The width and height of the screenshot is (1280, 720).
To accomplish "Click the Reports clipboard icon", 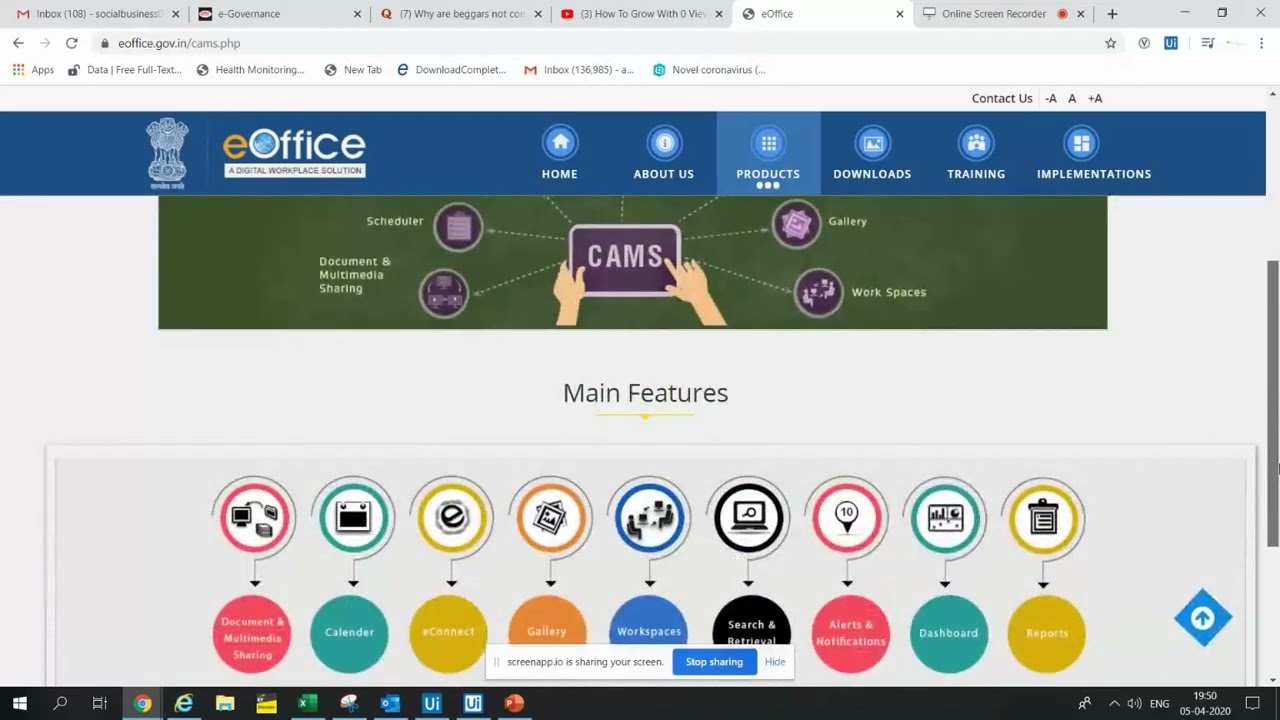I will tap(1044, 517).
